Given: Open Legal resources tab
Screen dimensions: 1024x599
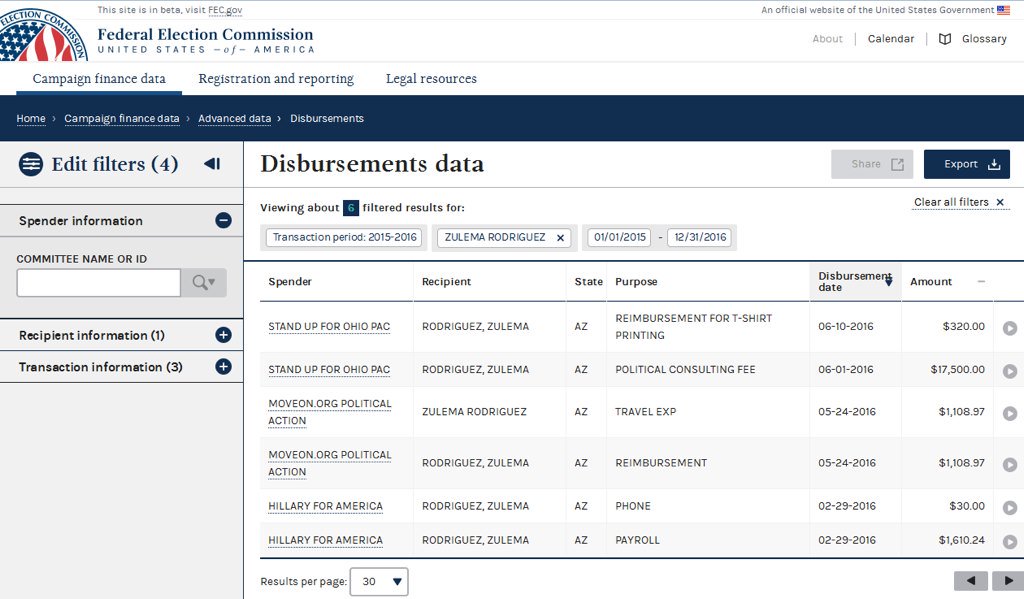Looking at the screenshot, I should (431, 79).
